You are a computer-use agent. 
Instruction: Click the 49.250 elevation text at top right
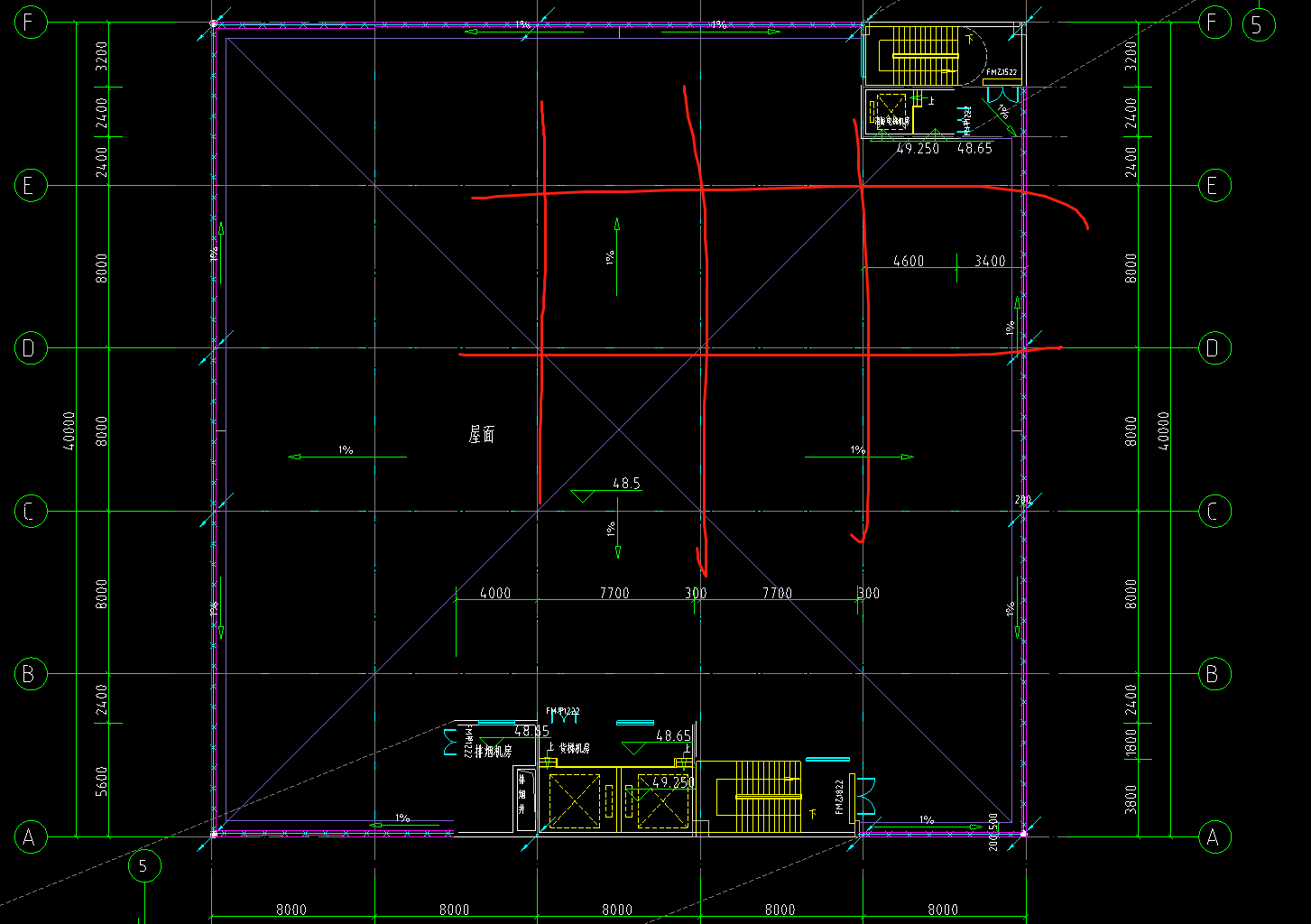click(918, 148)
